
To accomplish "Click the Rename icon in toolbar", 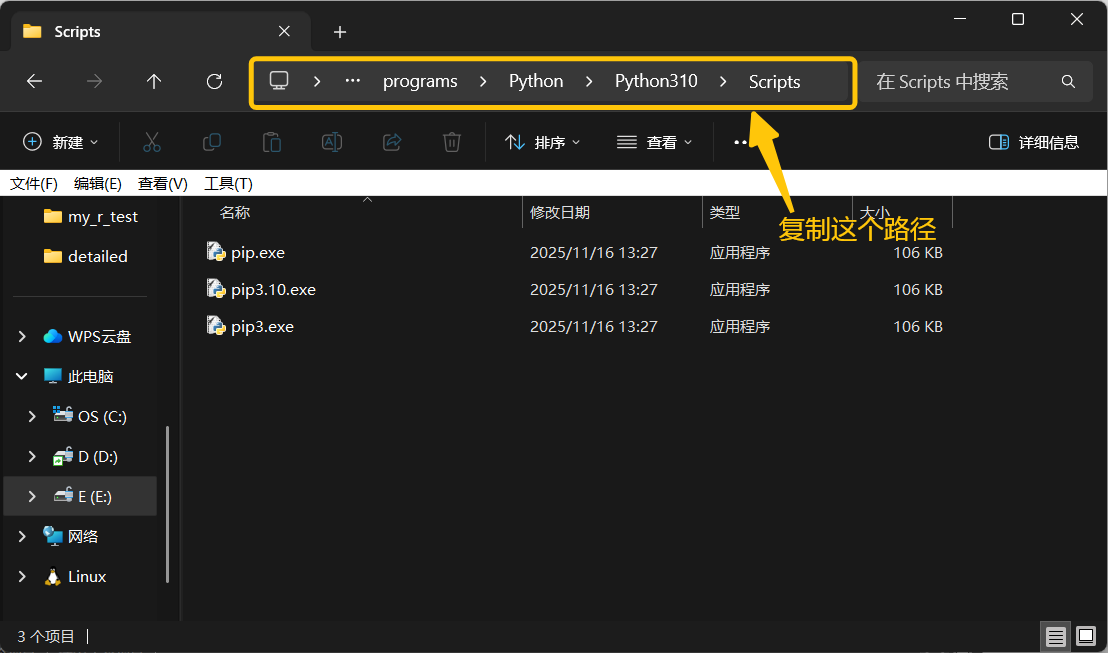I will coord(332,142).
